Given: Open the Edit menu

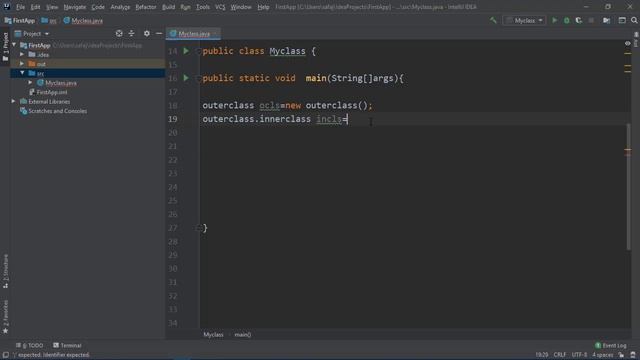Looking at the screenshot, I should point(36,7).
